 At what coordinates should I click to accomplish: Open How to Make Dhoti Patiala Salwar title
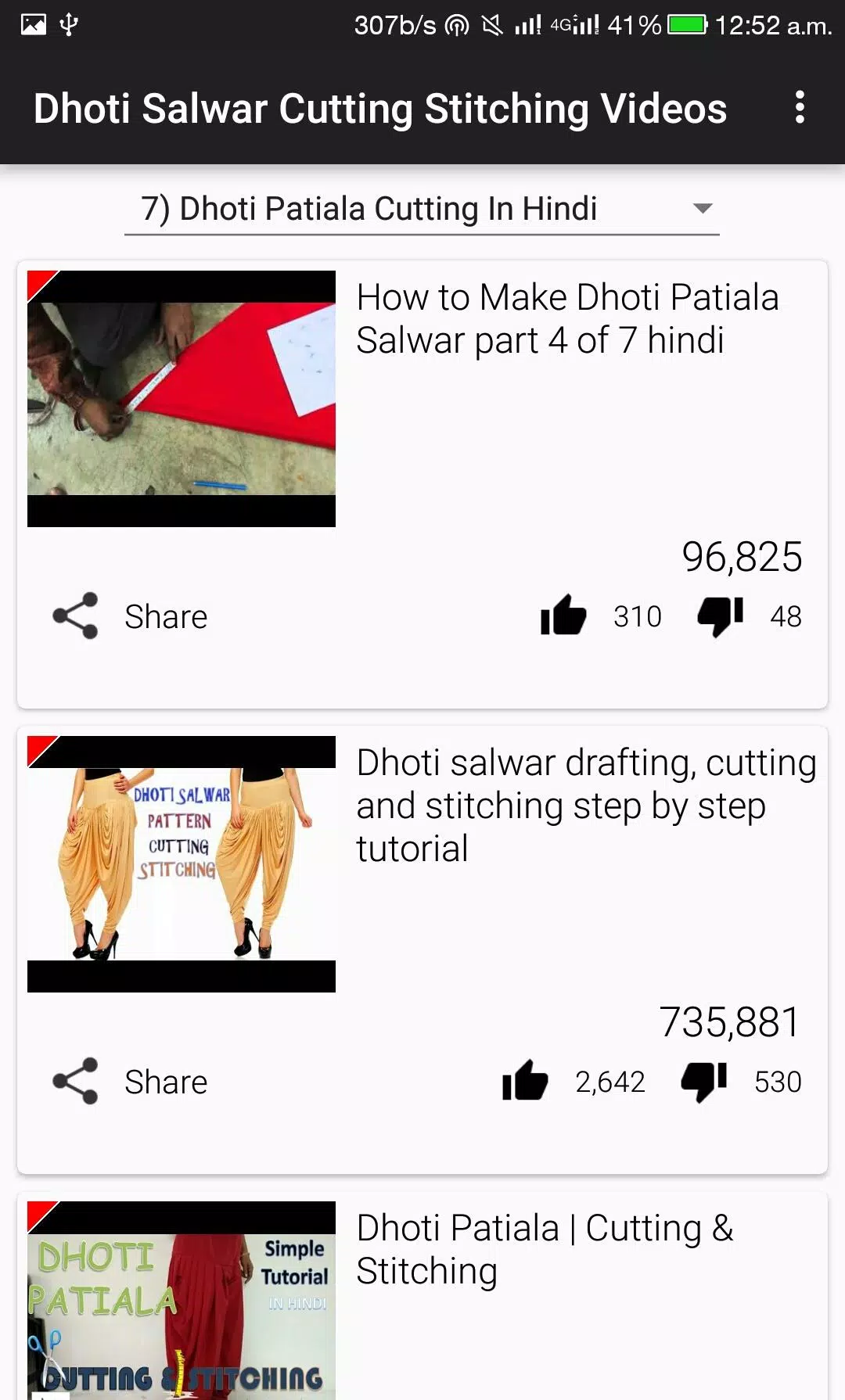[567, 318]
